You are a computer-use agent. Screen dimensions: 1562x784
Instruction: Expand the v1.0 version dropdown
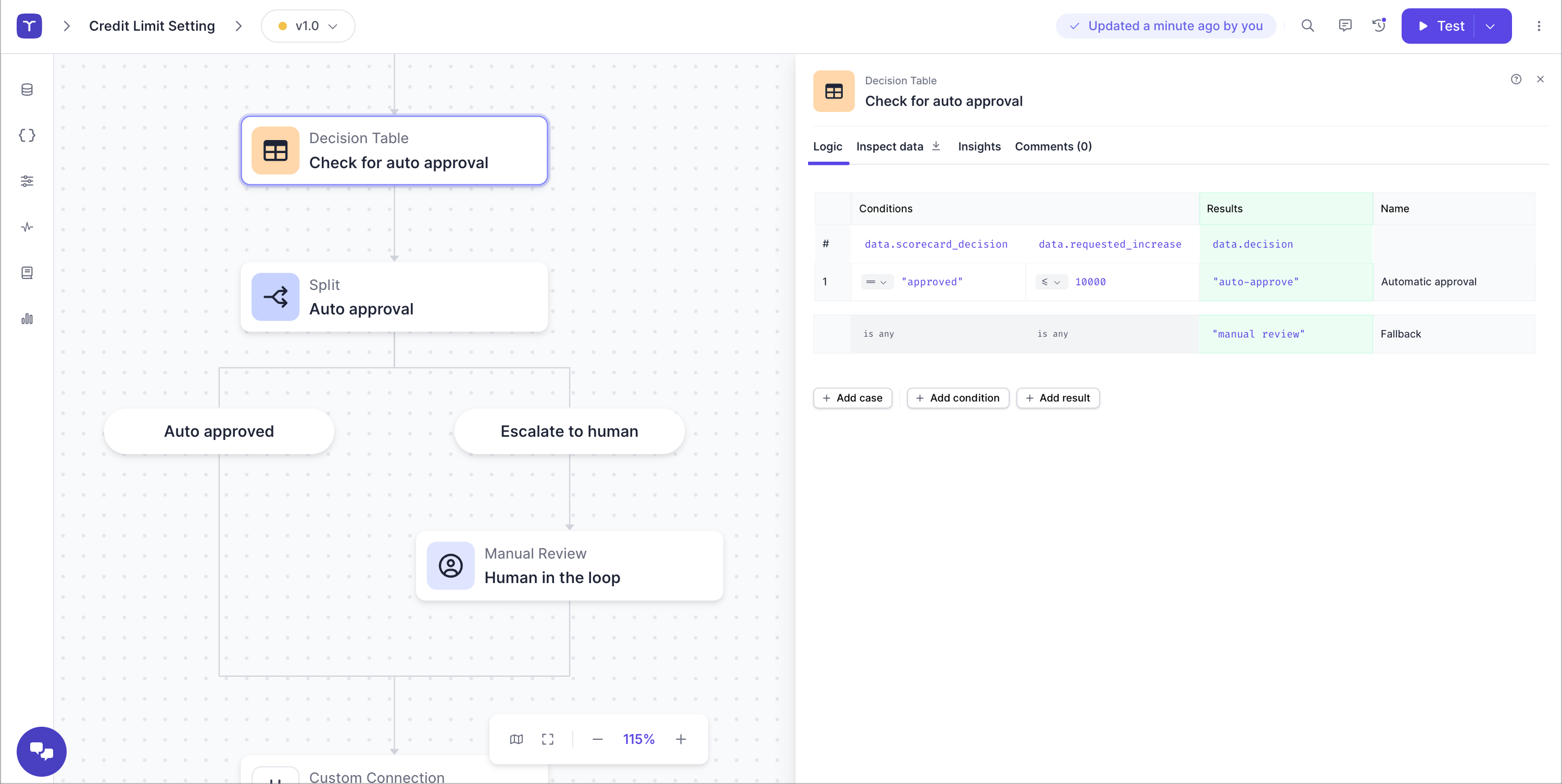coord(308,26)
